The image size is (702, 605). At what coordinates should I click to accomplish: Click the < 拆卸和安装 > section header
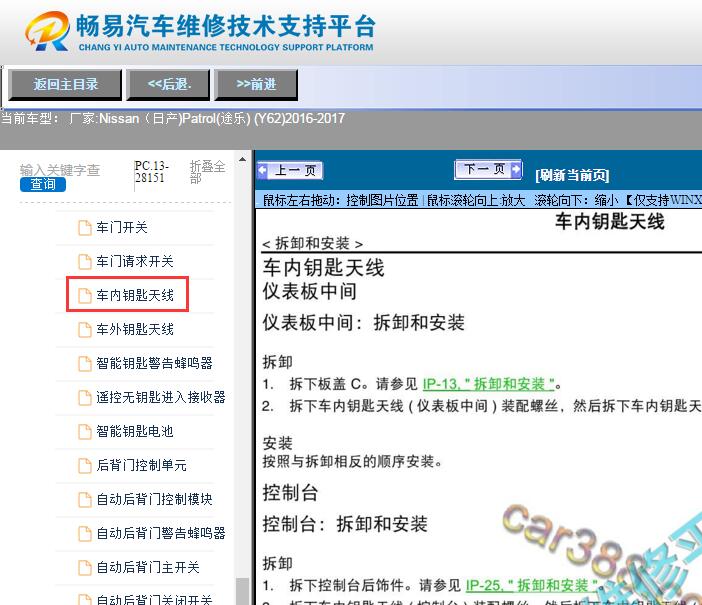point(312,244)
